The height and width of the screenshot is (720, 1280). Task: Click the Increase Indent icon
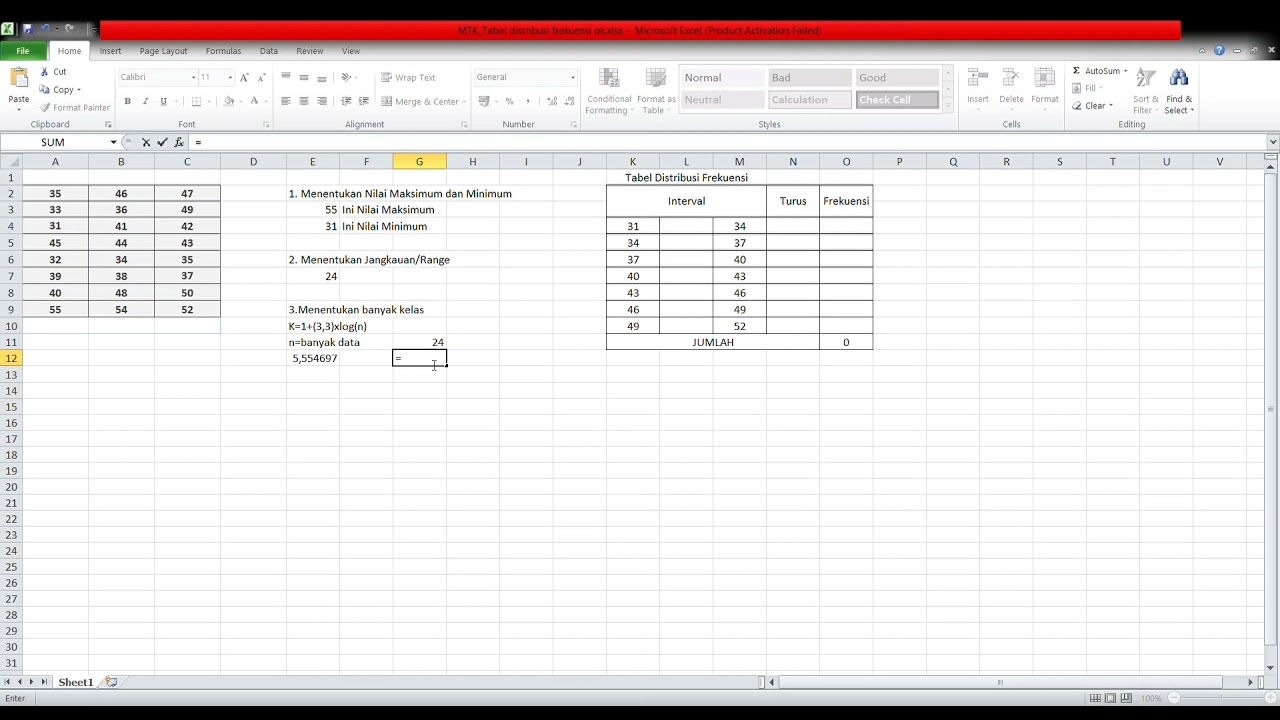tap(364, 101)
